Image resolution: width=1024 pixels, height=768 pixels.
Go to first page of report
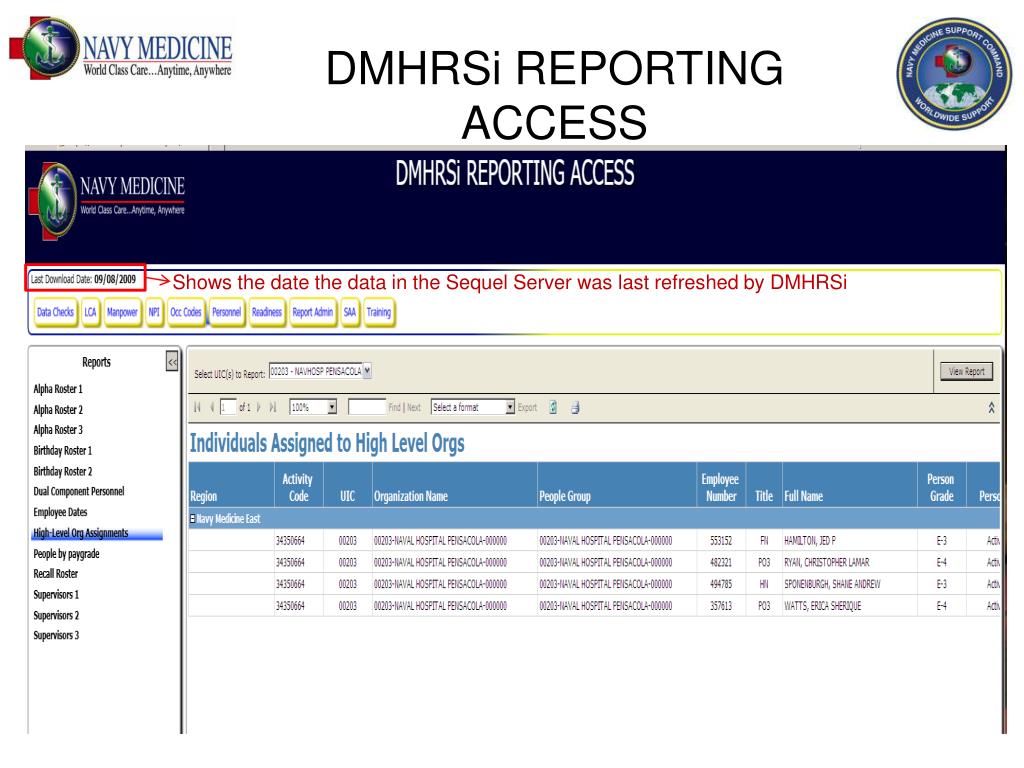coord(197,408)
